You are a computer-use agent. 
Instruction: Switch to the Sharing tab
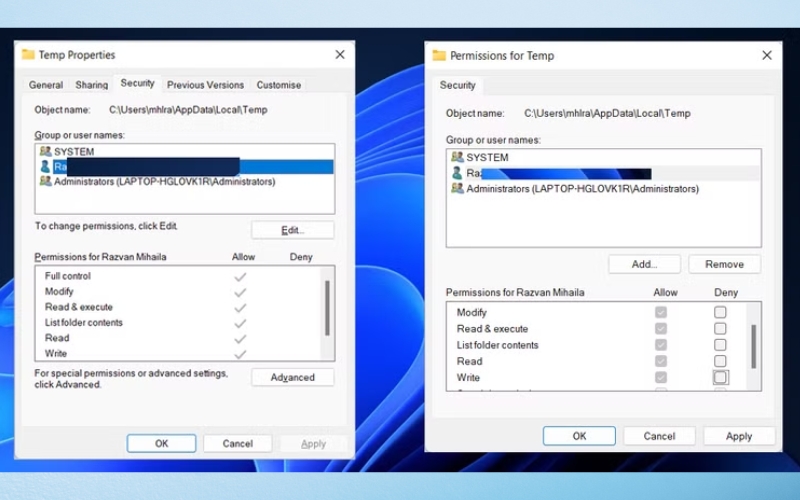92,85
